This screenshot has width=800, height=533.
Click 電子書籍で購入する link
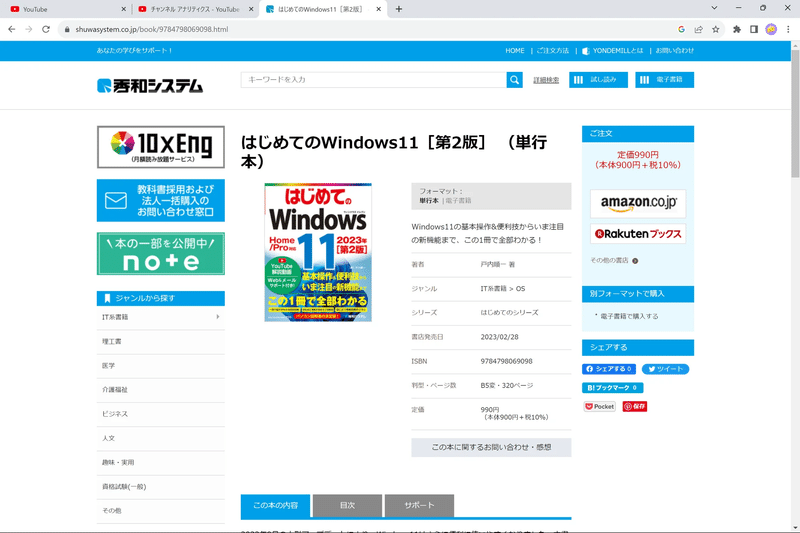[629, 316]
